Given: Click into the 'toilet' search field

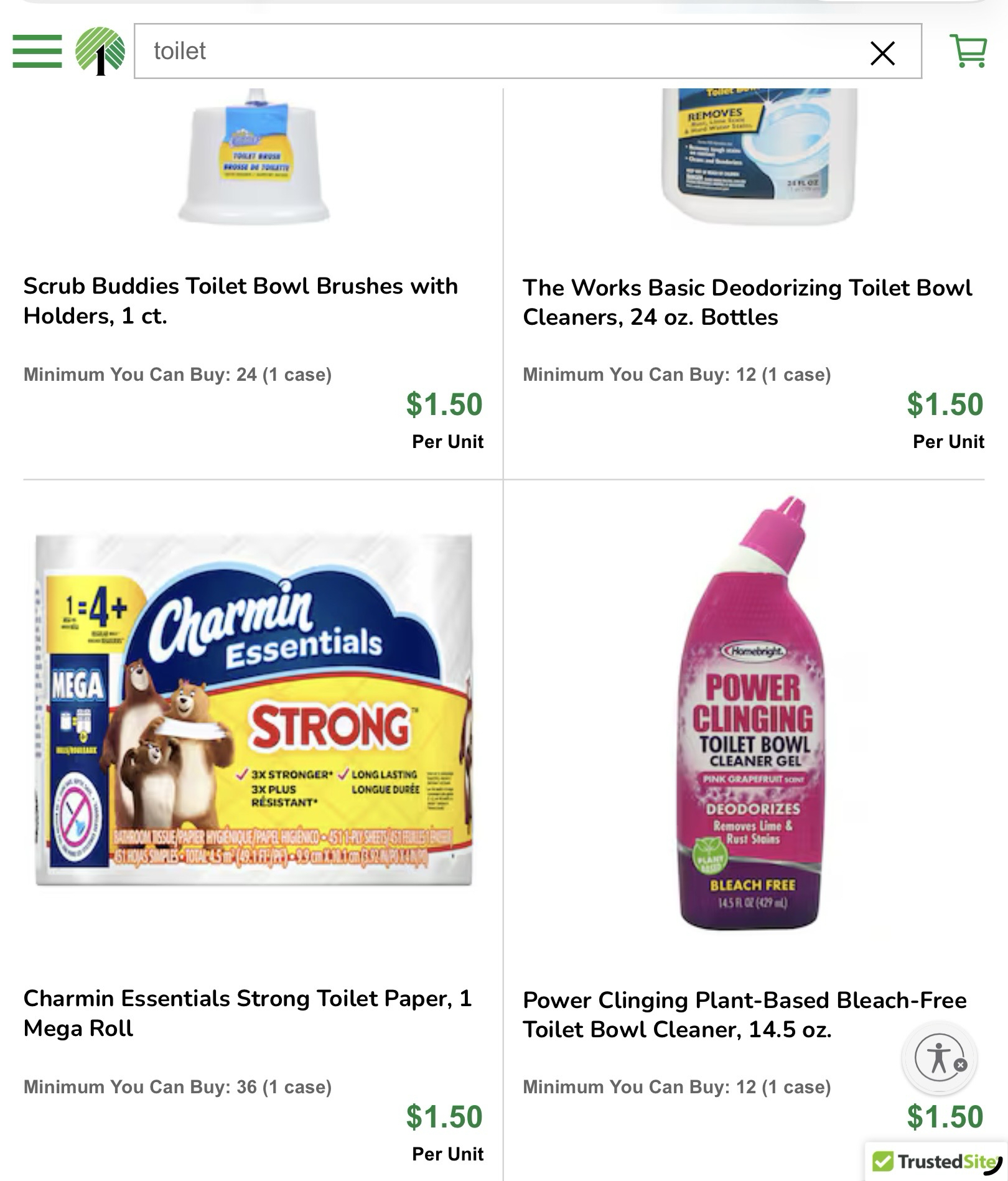Looking at the screenshot, I should (498, 51).
